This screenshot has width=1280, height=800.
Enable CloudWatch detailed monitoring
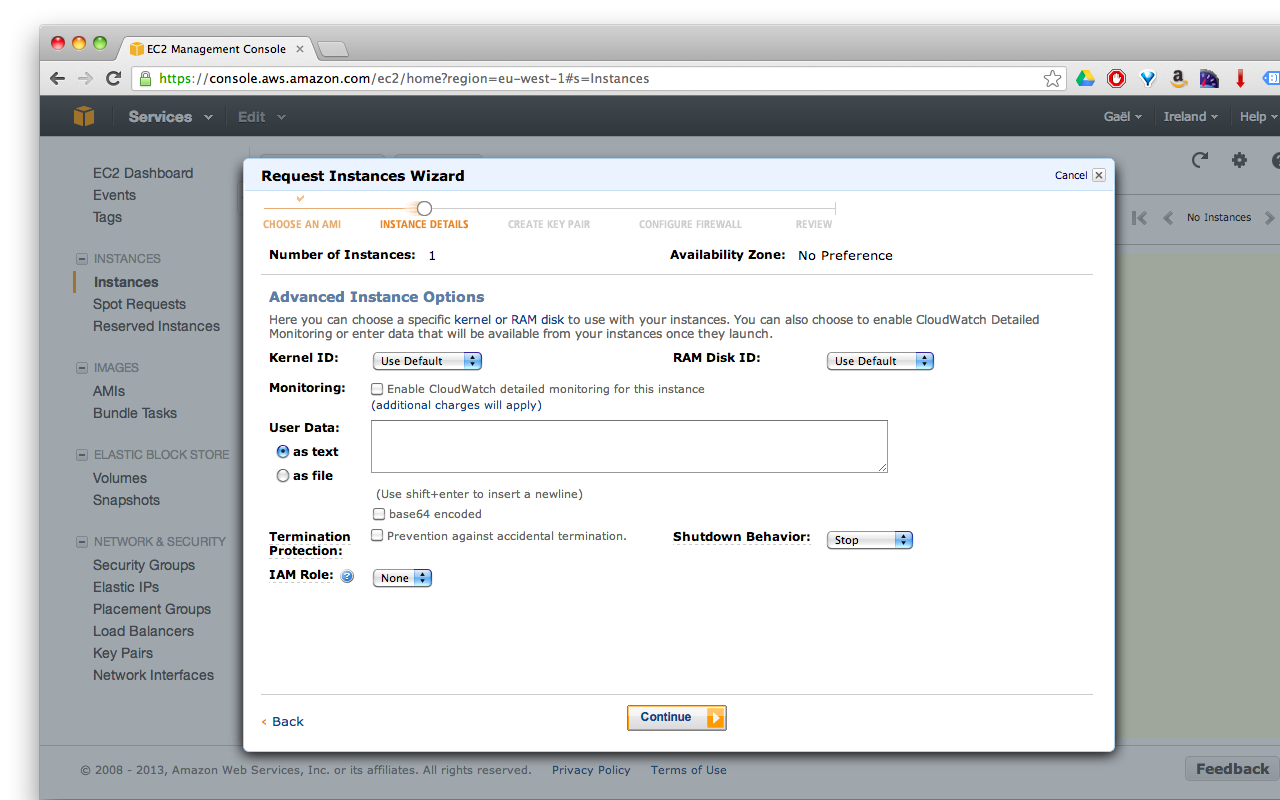[x=377, y=388]
